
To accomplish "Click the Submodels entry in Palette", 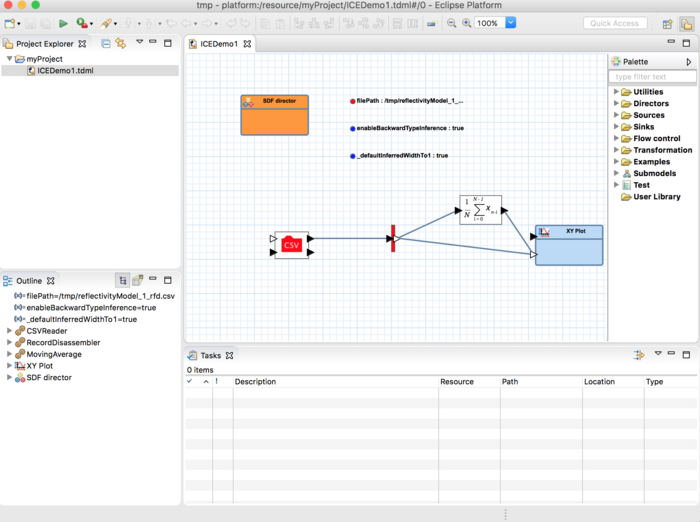I will (649, 173).
